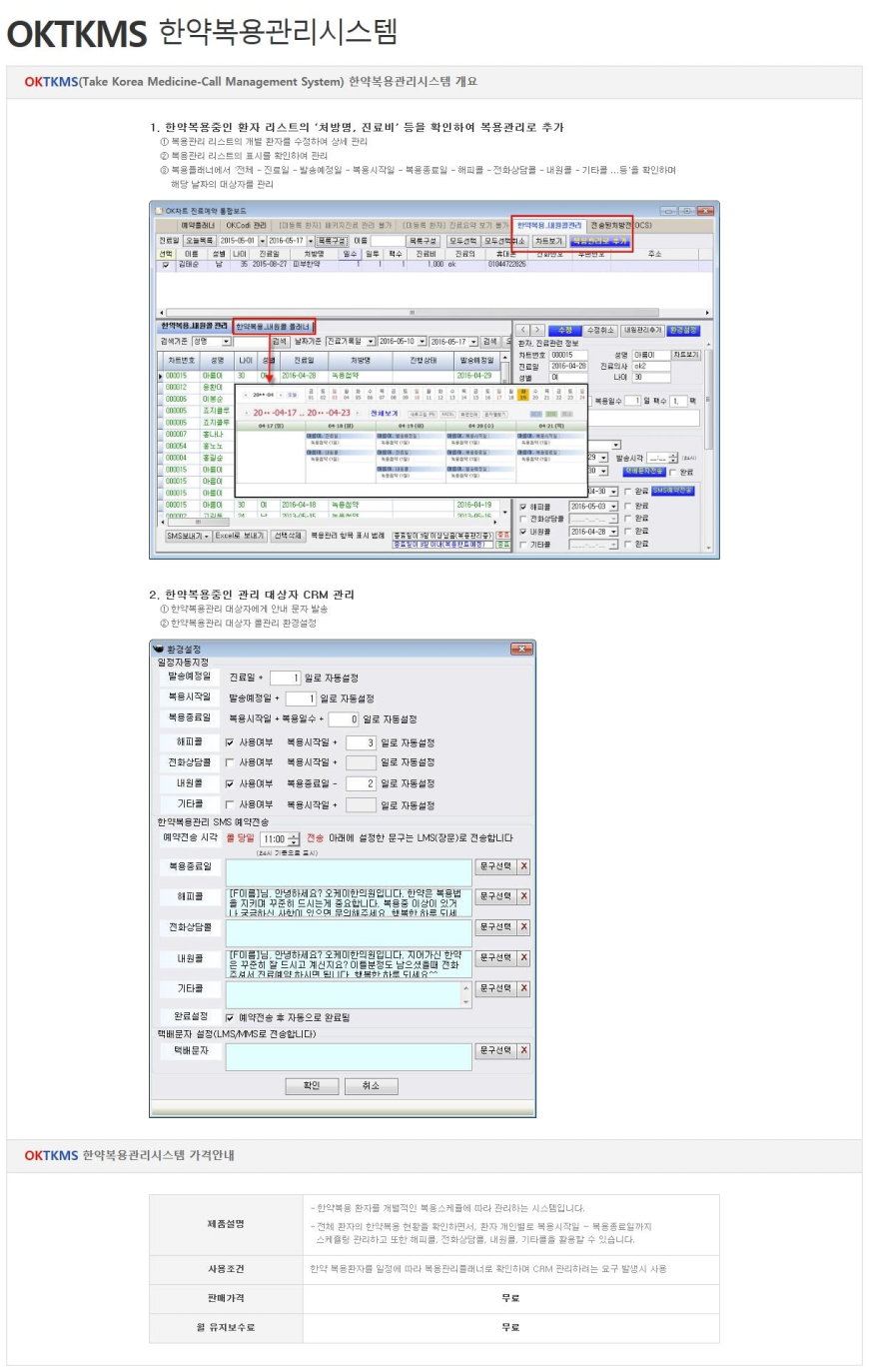Go to next patient with right arrow button
Image resolution: width=869 pixels, height=1372 pixels.
tap(537, 330)
